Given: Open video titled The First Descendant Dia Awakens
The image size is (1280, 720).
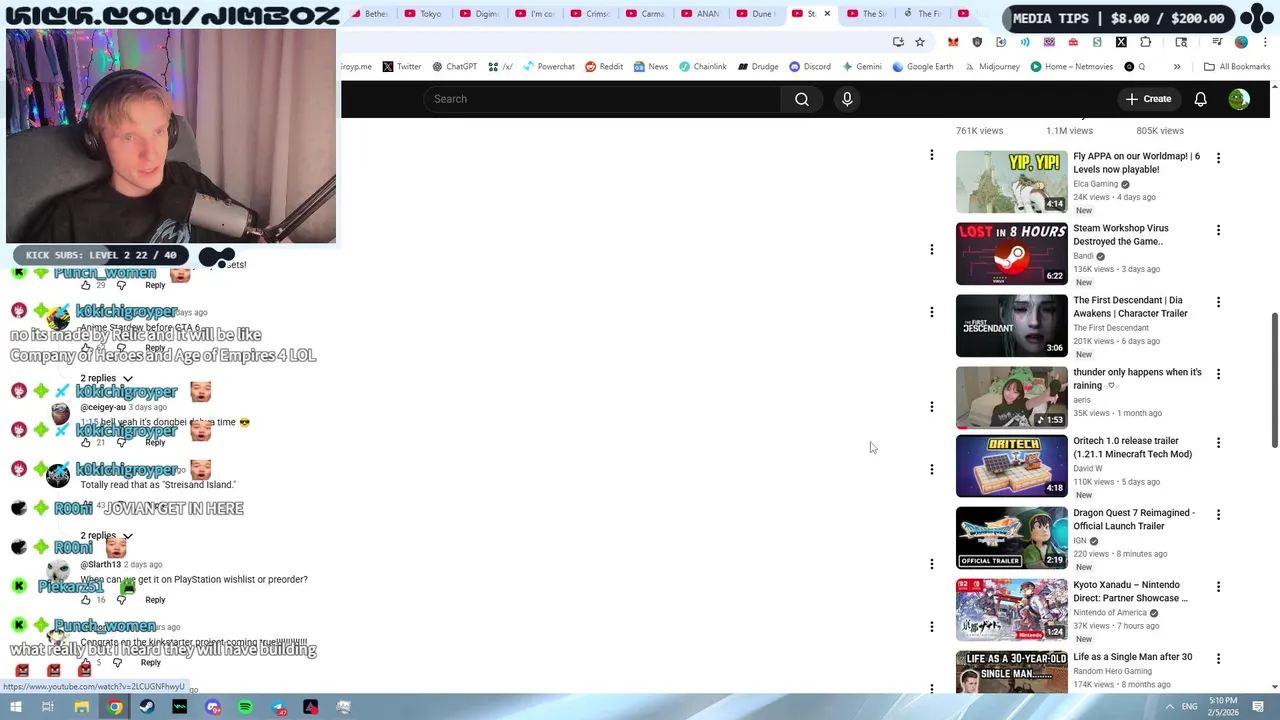Looking at the screenshot, I should click(1130, 307).
